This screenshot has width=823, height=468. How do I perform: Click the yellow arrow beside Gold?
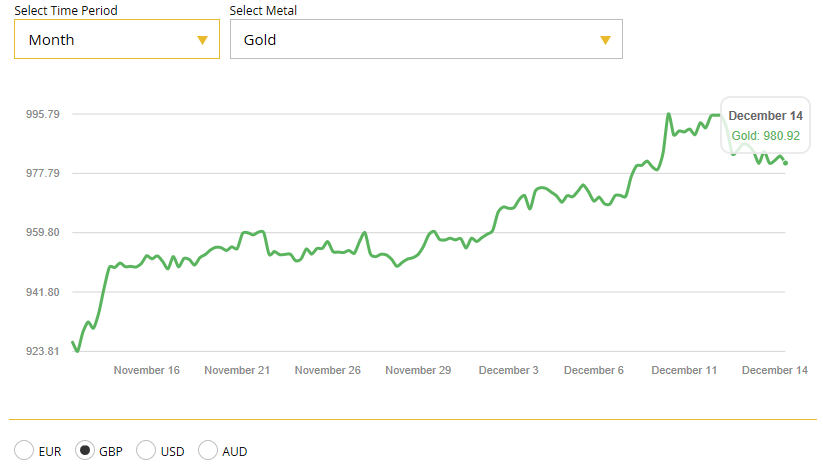click(605, 40)
